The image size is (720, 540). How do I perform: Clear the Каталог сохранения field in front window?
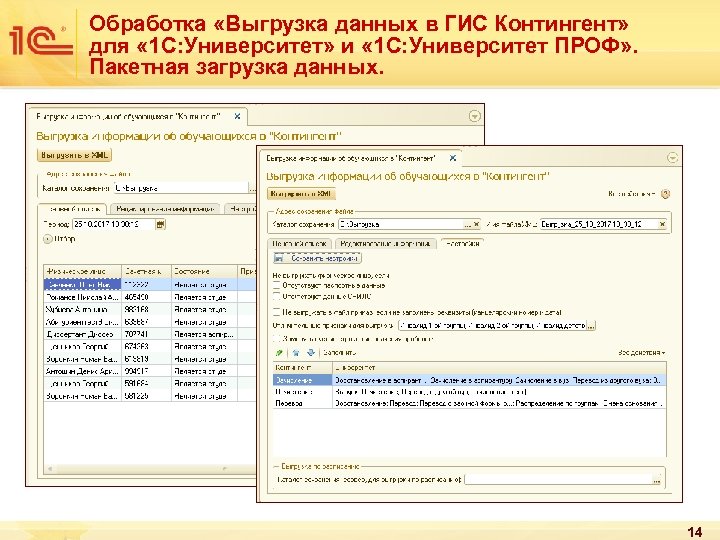tap(477, 225)
